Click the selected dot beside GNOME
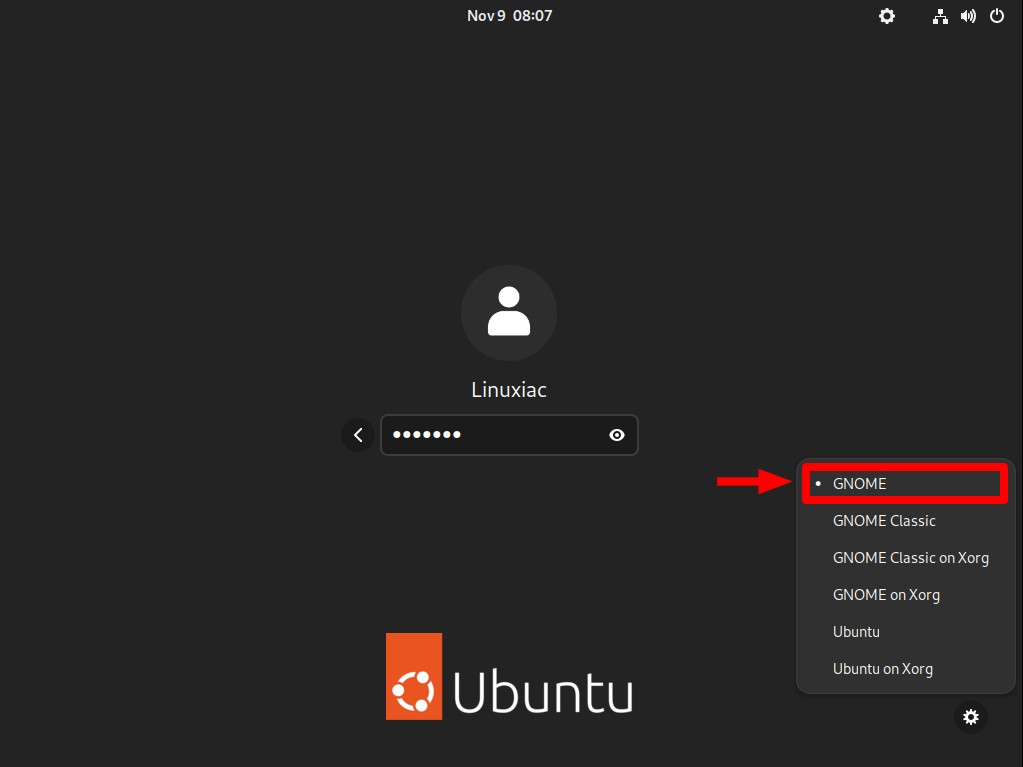The image size is (1023, 767). tap(818, 483)
